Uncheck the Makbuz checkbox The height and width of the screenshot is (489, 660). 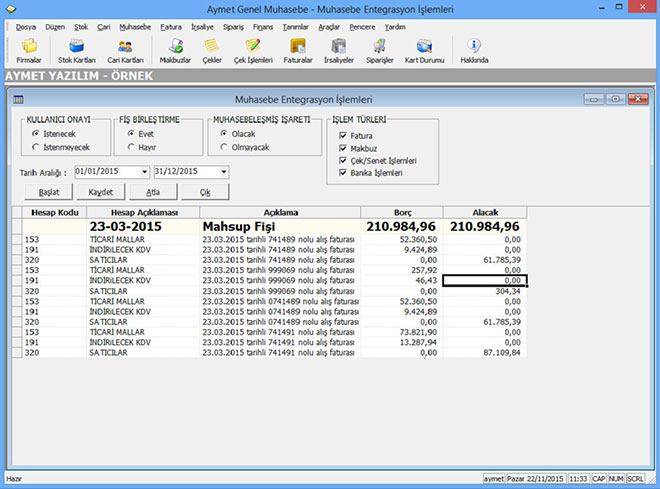[x=343, y=148]
